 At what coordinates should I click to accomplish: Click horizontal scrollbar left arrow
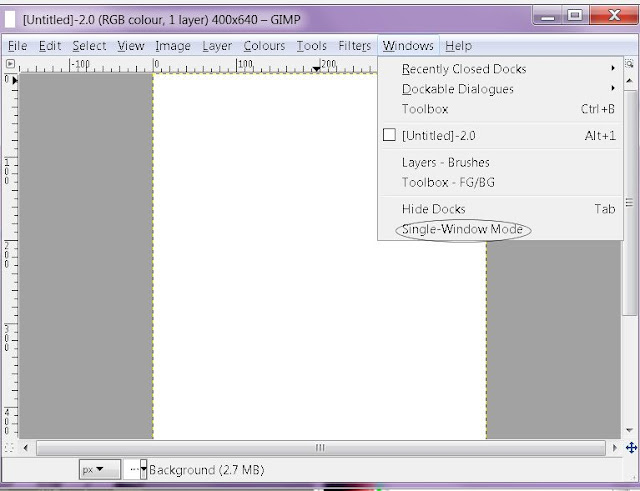pos(26,448)
